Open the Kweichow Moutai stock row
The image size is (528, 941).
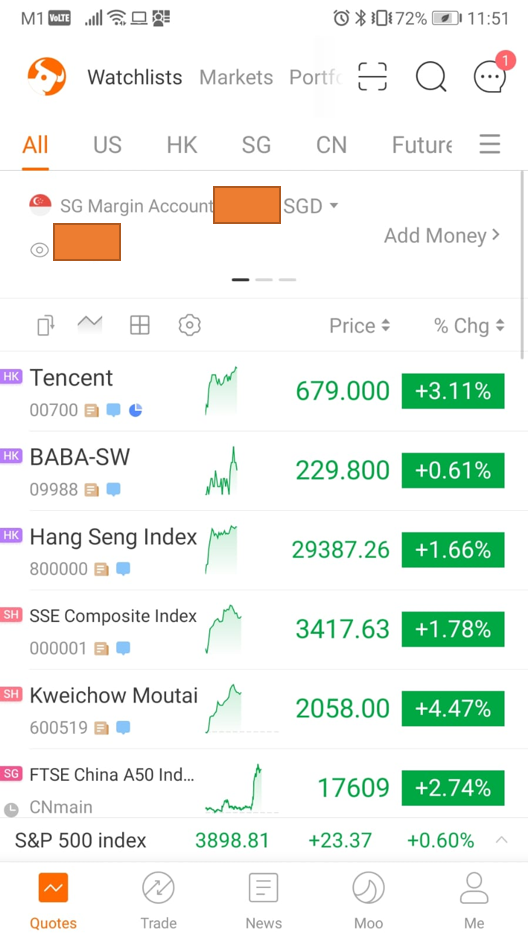264,709
